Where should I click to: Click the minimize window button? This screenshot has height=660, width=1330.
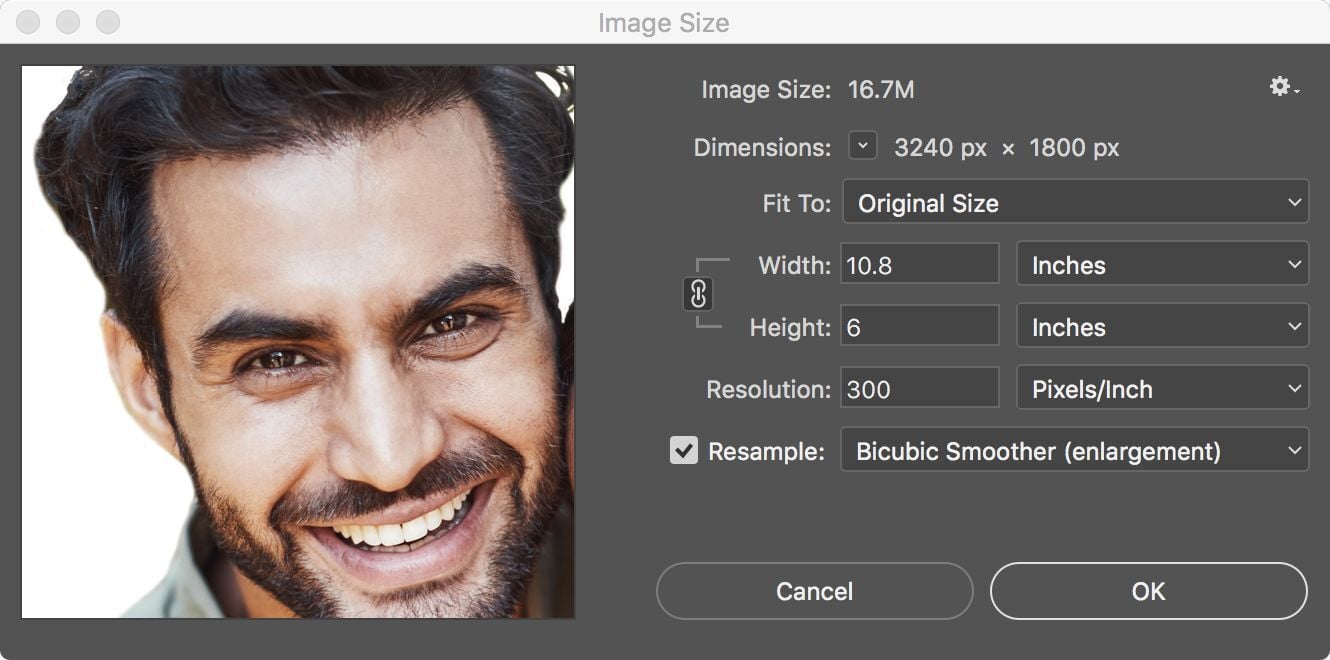click(69, 22)
